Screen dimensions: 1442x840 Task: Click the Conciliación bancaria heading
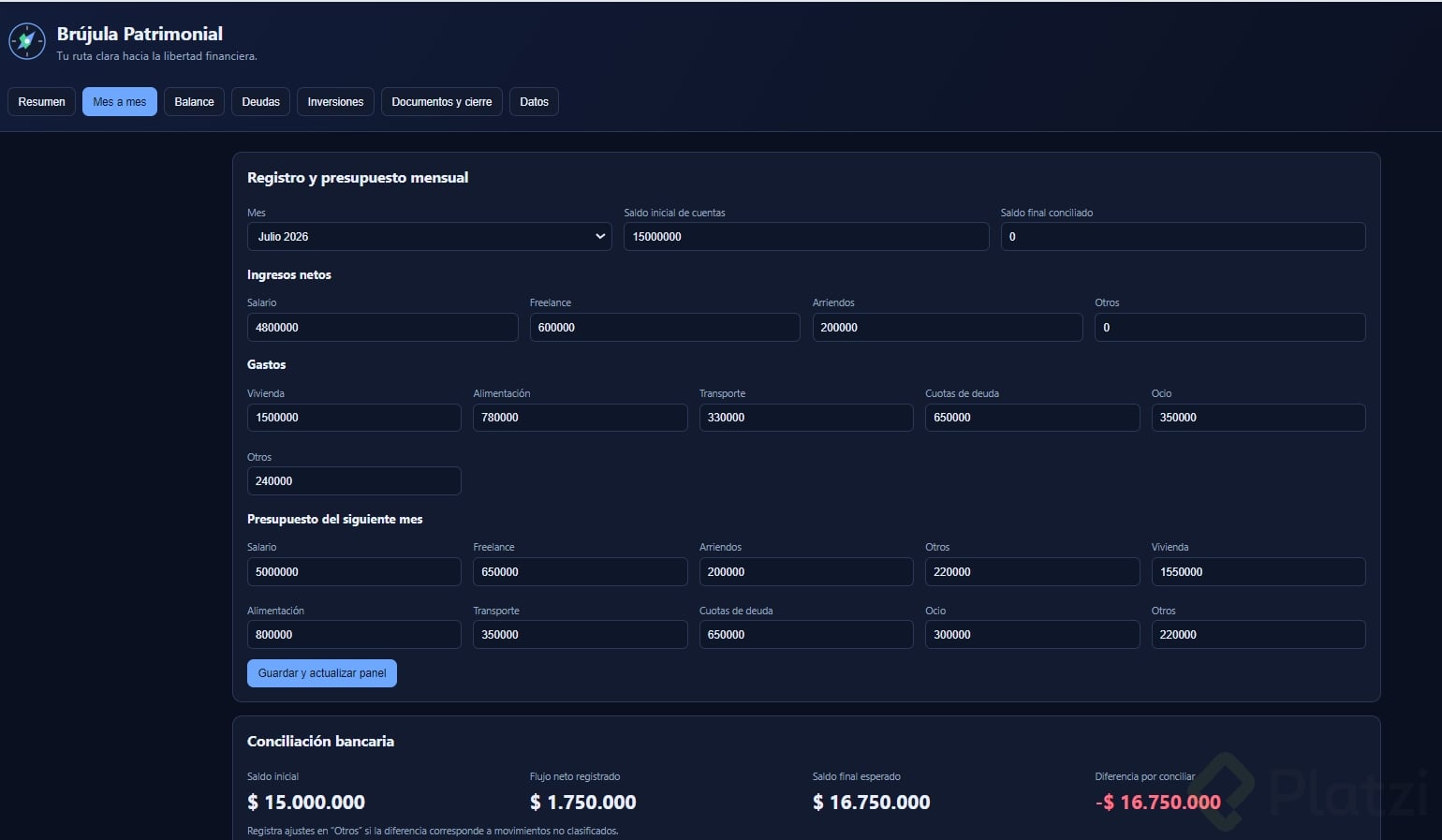tap(320, 742)
